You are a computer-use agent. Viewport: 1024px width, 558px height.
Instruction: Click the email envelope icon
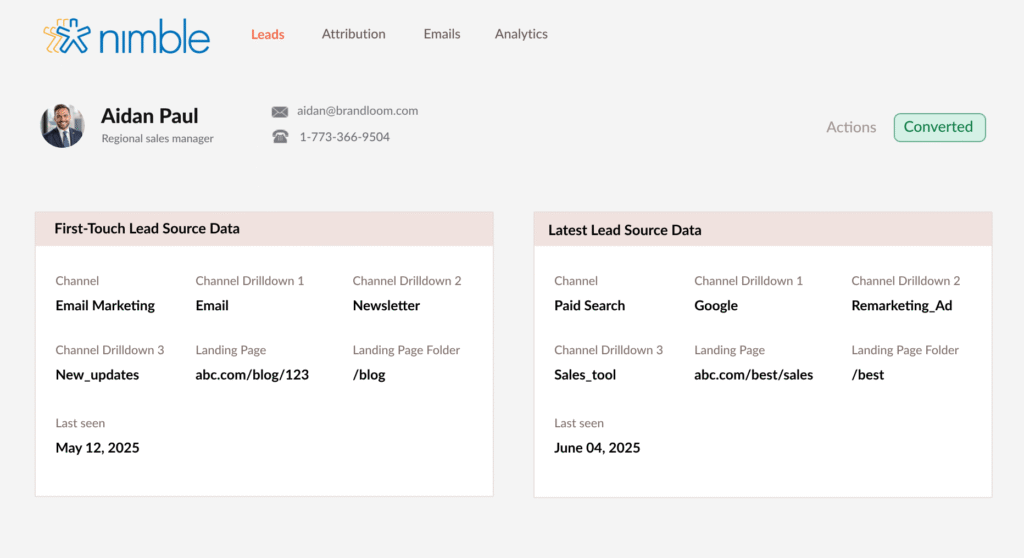(280, 112)
